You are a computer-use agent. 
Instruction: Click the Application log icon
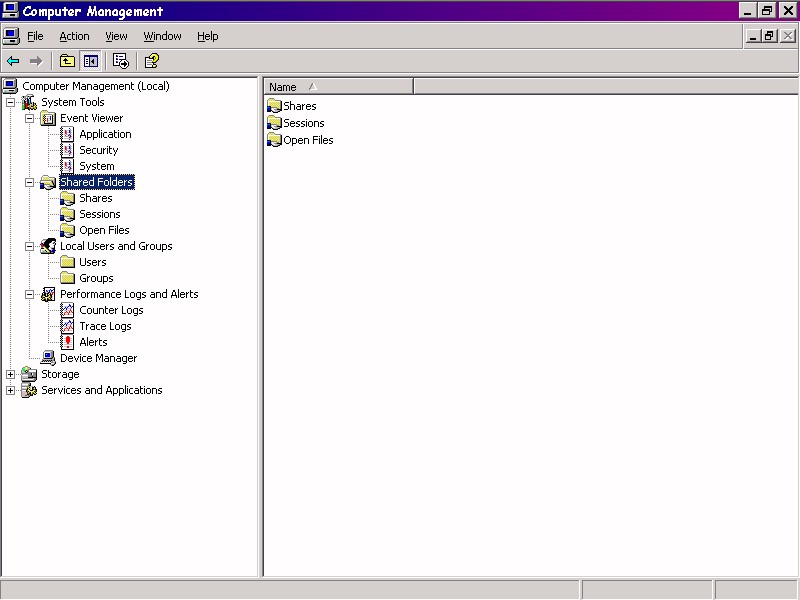[x=67, y=134]
